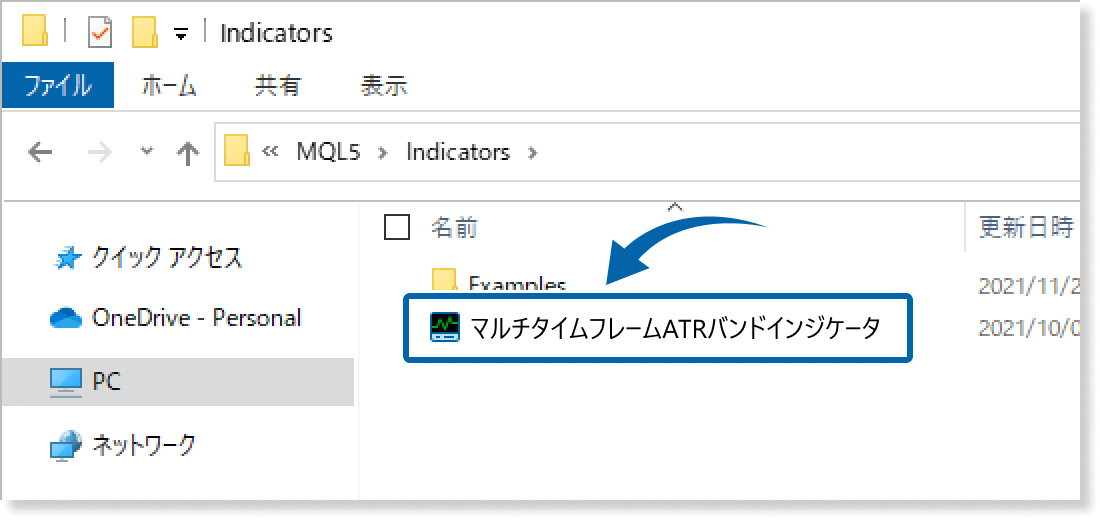The width and height of the screenshot is (1100, 520).
Task: Click the Indicators window title text
Action: click(276, 32)
